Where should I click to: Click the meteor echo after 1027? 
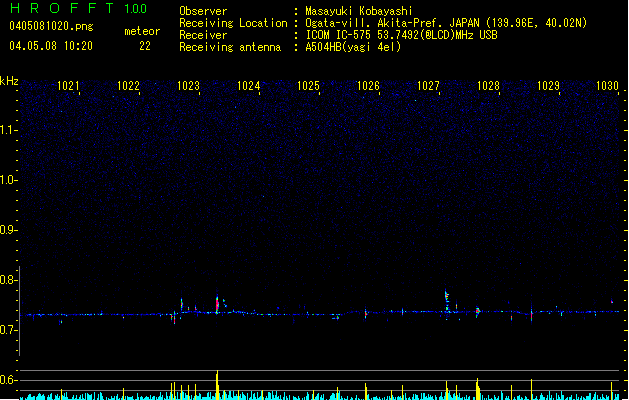click(446, 301)
